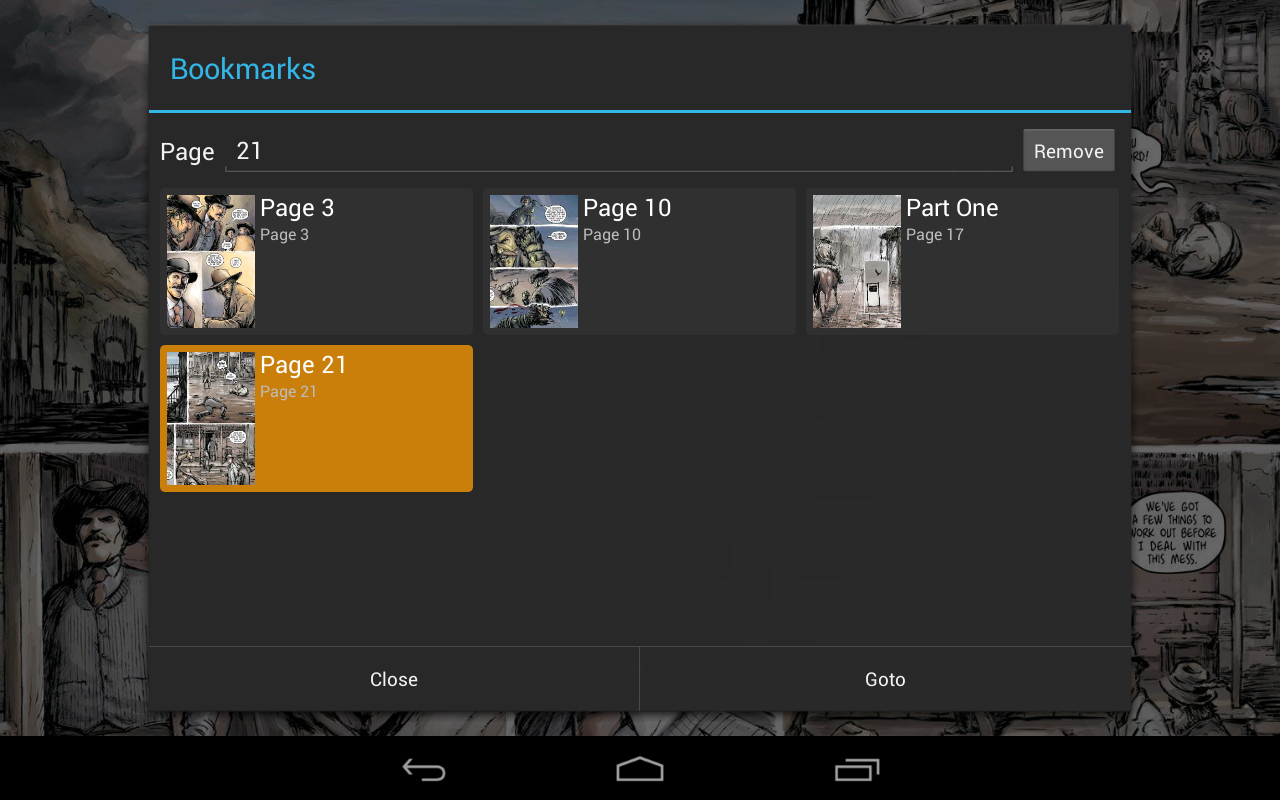The image size is (1280, 800).
Task: Select the Page 3 bookmark thumbnail
Action: coord(211,261)
